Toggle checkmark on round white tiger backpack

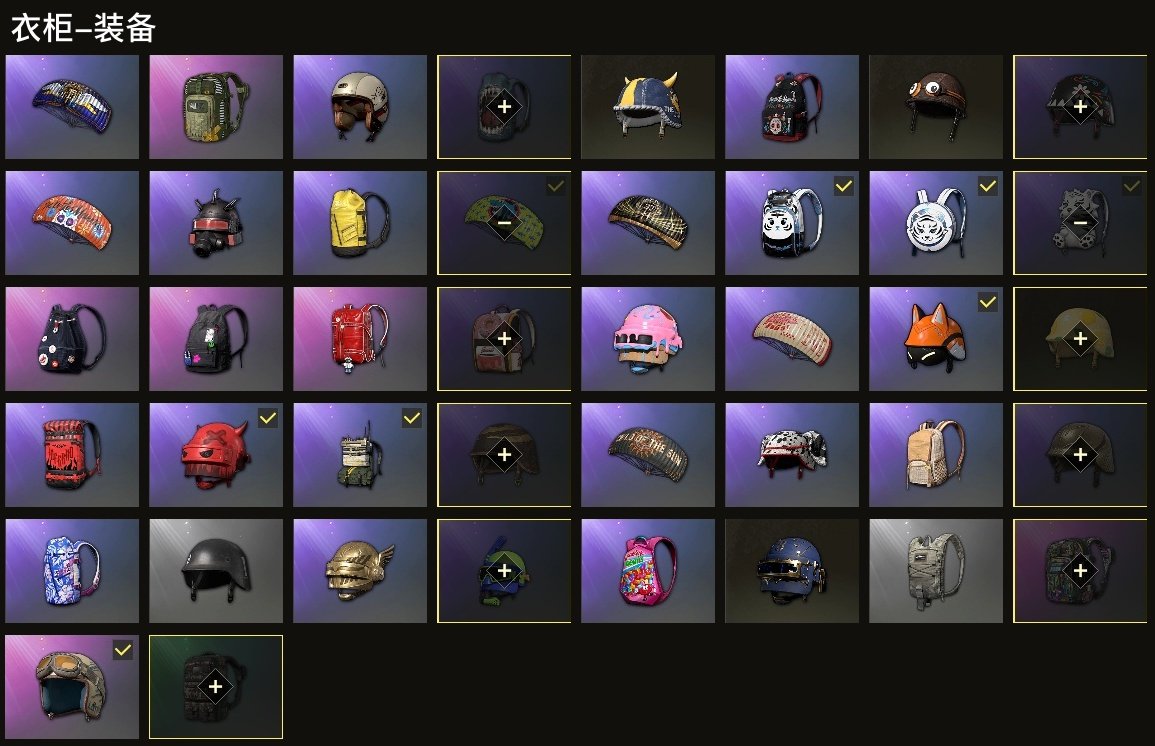click(988, 186)
